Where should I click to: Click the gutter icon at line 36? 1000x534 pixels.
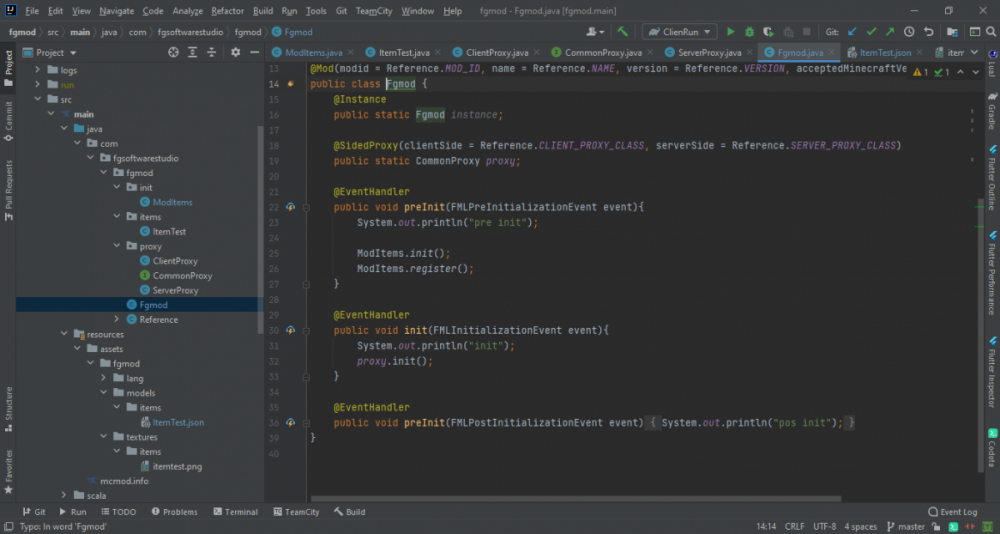pyautogui.click(x=291, y=422)
